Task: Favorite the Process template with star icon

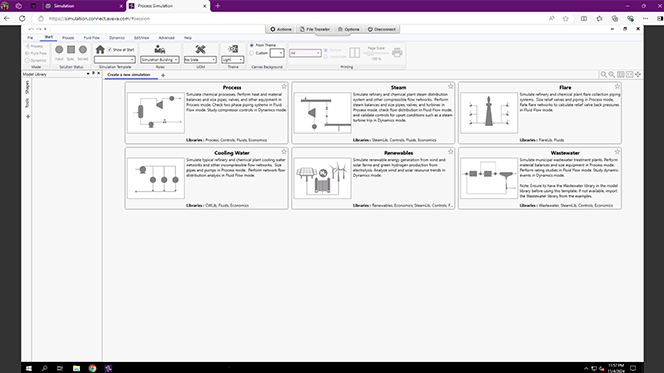Action: coord(284,86)
